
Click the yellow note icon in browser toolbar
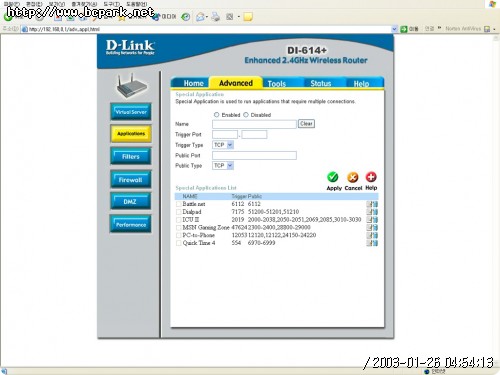[x=248, y=17]
